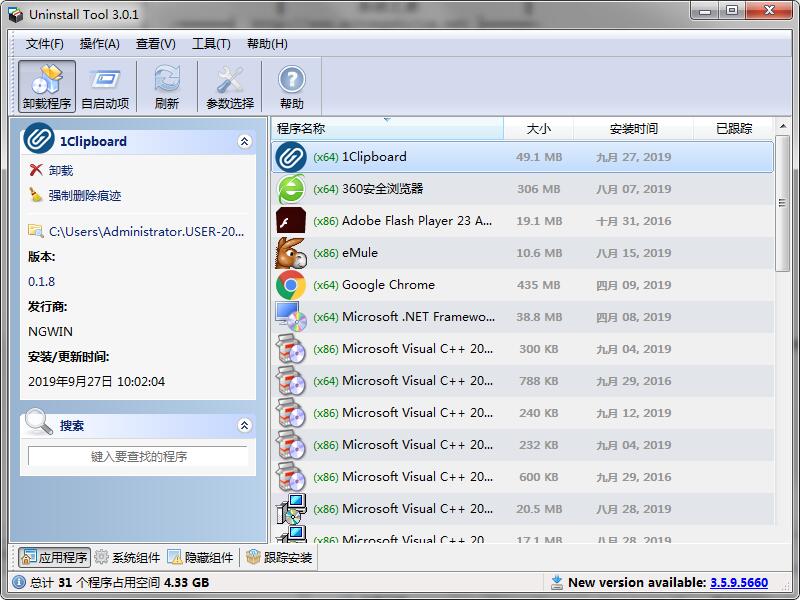Collapse the 1Clipboard info panel
This screenshot has height=600, width=800.
[x=244, y=141]
